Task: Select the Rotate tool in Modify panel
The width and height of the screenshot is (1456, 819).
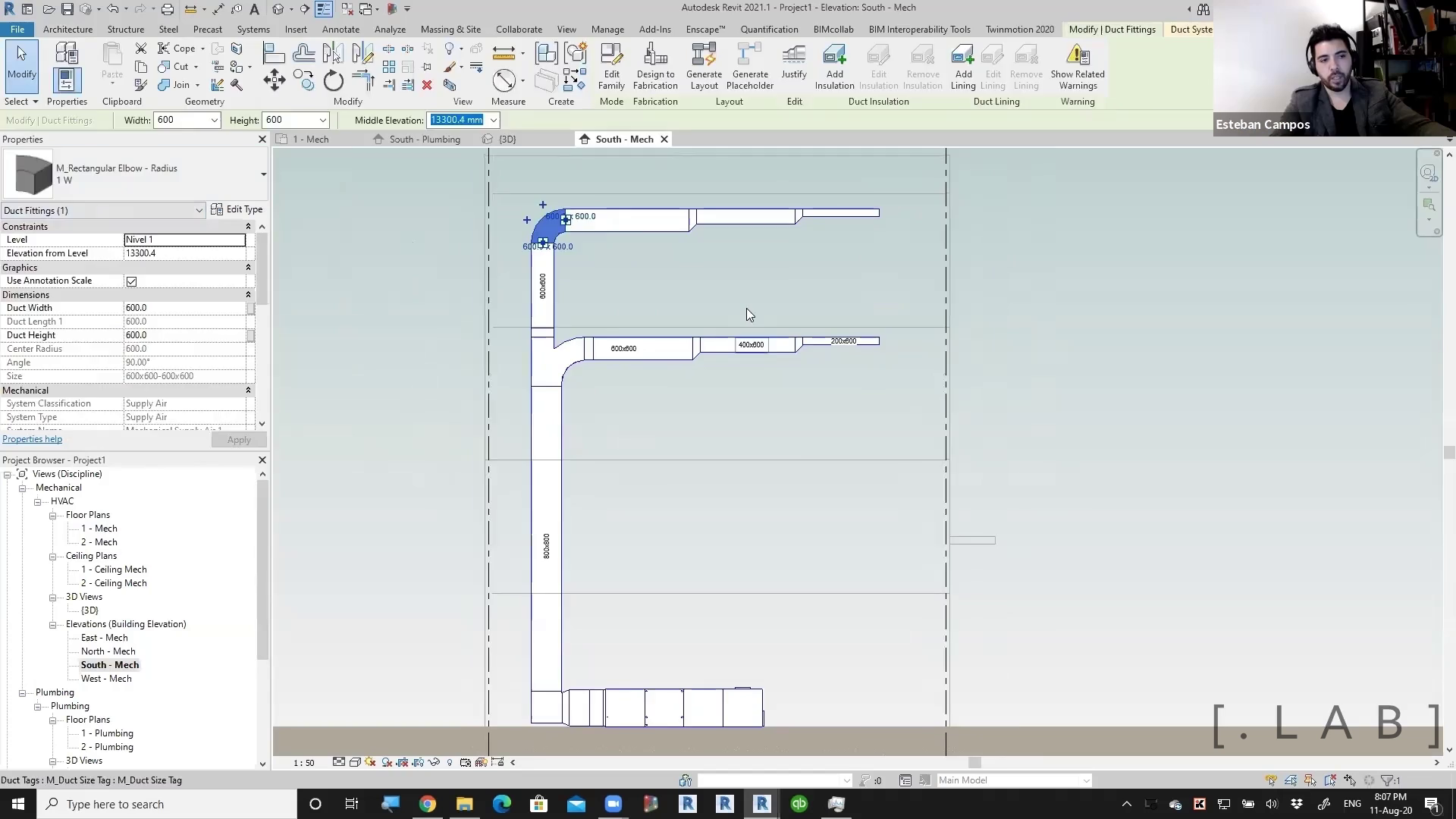Action: (334, 80)
